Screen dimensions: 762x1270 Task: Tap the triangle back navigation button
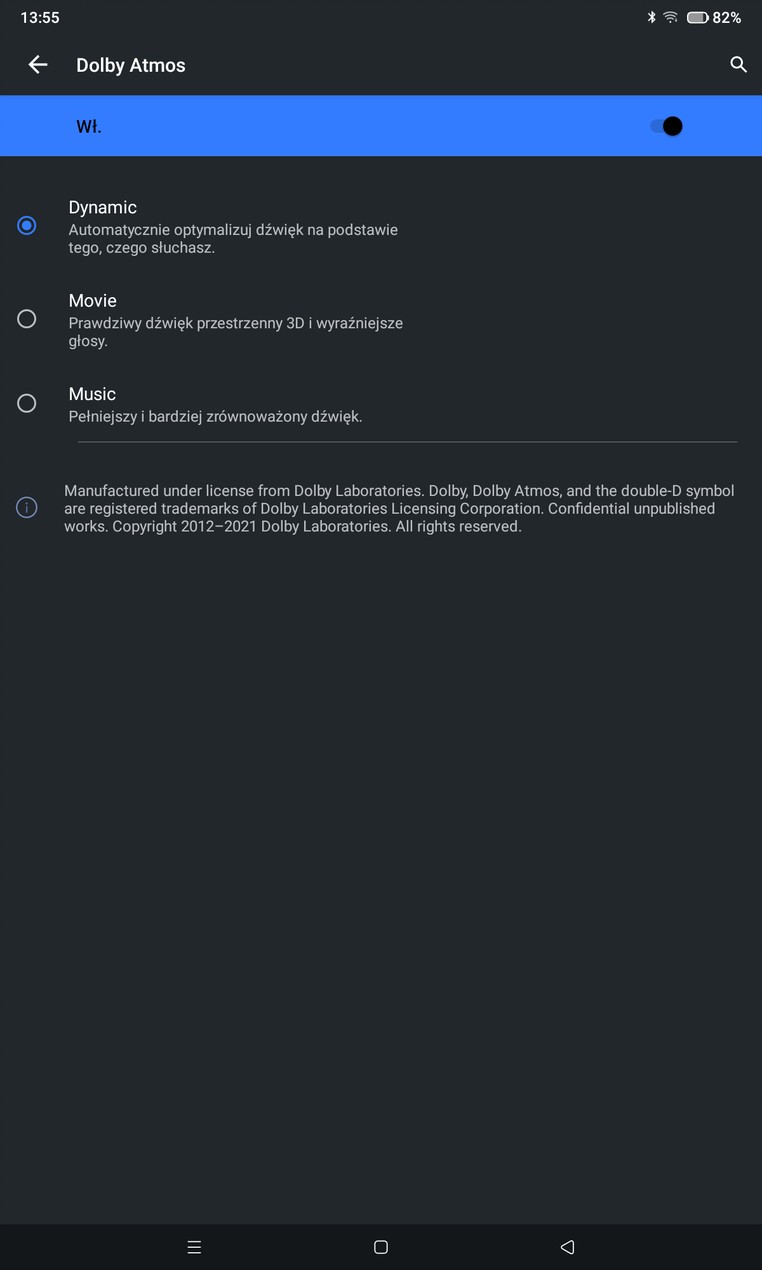(567, 1247)
